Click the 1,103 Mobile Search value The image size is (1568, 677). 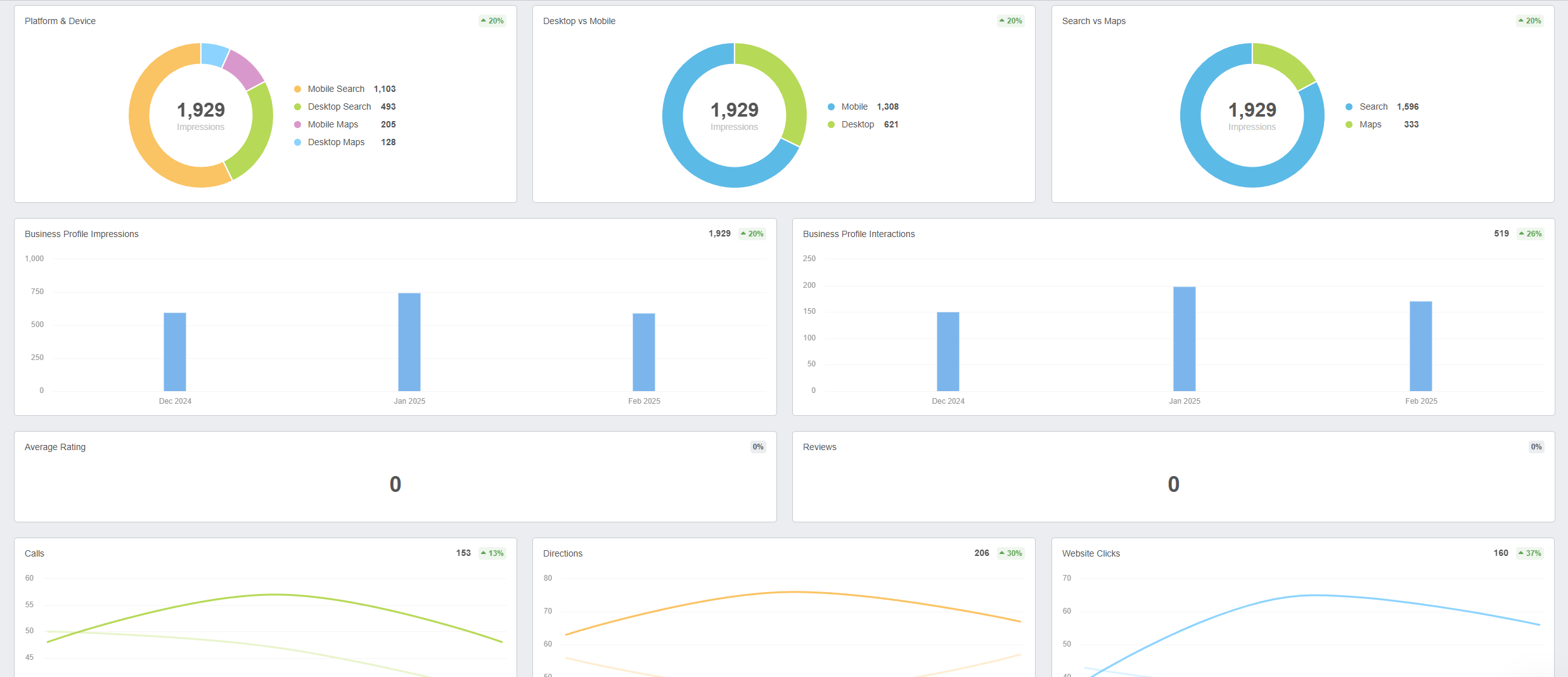coord(385,89)
